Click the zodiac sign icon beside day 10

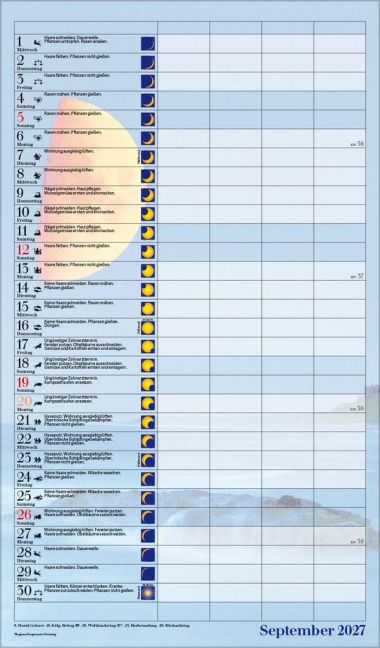point(38,214)
